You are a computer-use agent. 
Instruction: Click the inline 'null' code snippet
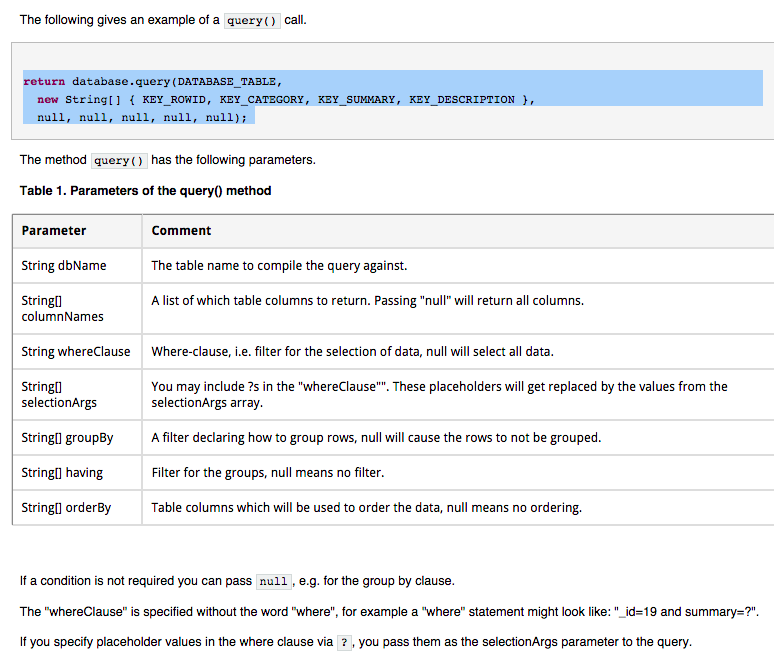tap(273, 582)
